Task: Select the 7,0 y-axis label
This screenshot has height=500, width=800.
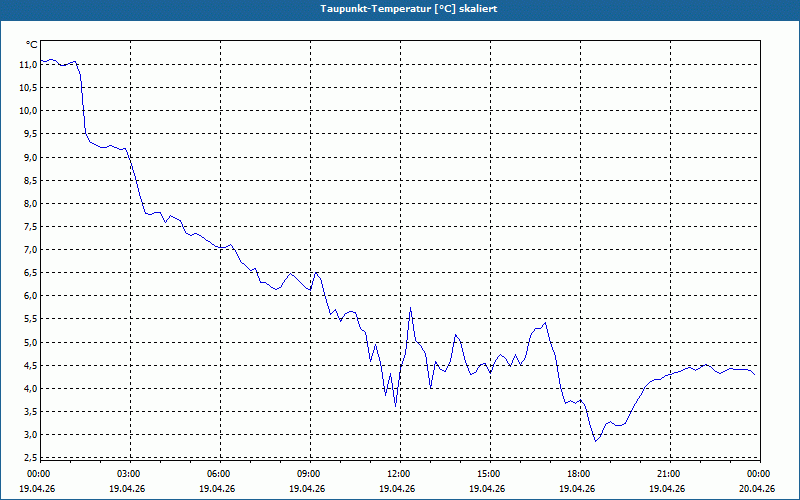Action: [x=30, y=249]
